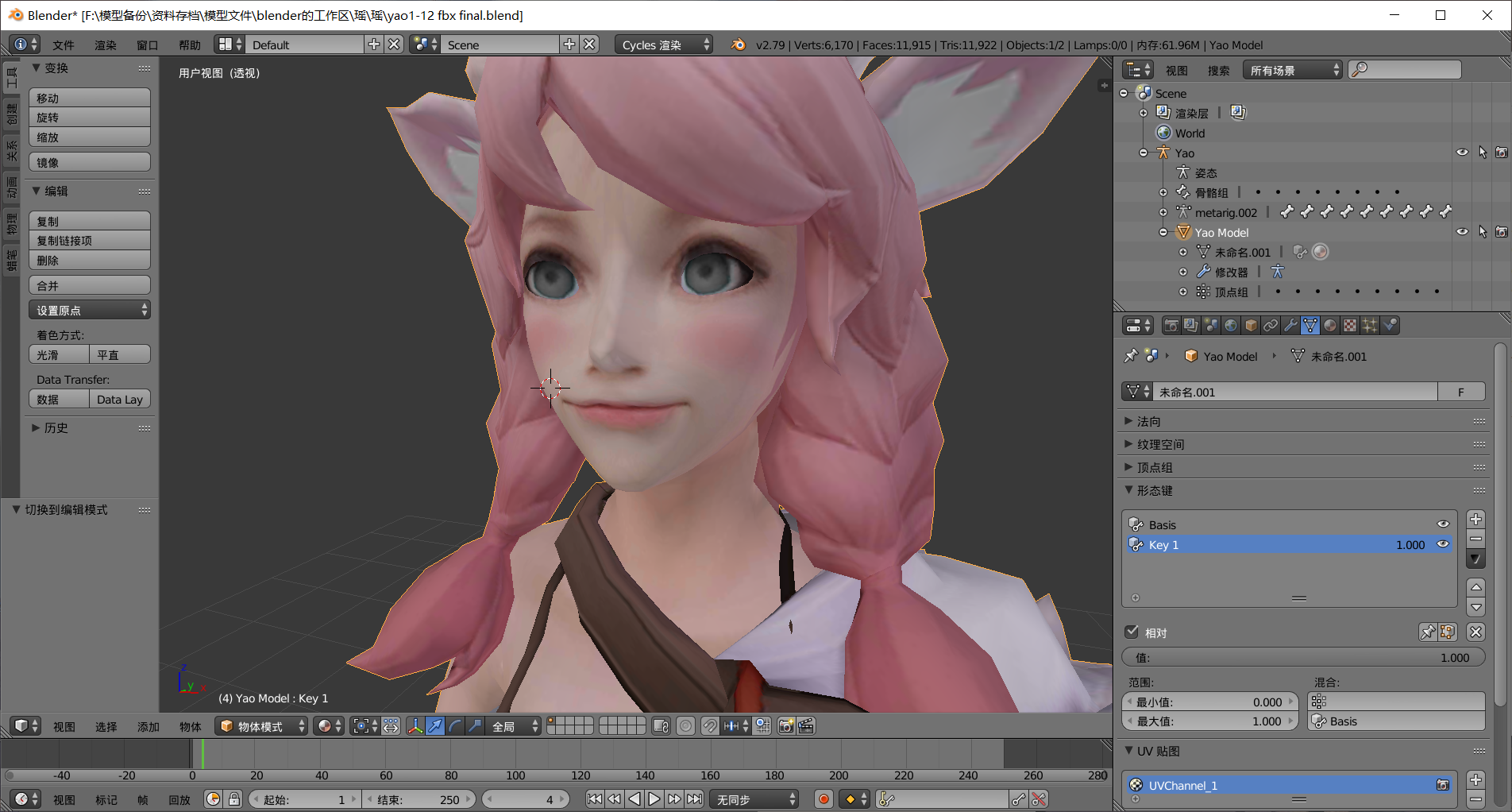Toggle visibility eye of Yao Model
Image resolution: width=1512 pixels, height=812 pixels.
tap(1462, 232)
